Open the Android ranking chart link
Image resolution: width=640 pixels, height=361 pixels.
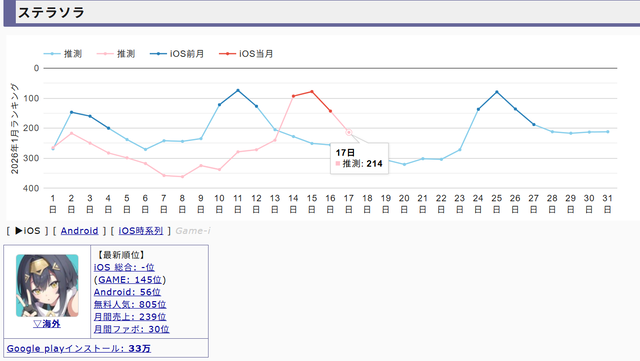80,231
